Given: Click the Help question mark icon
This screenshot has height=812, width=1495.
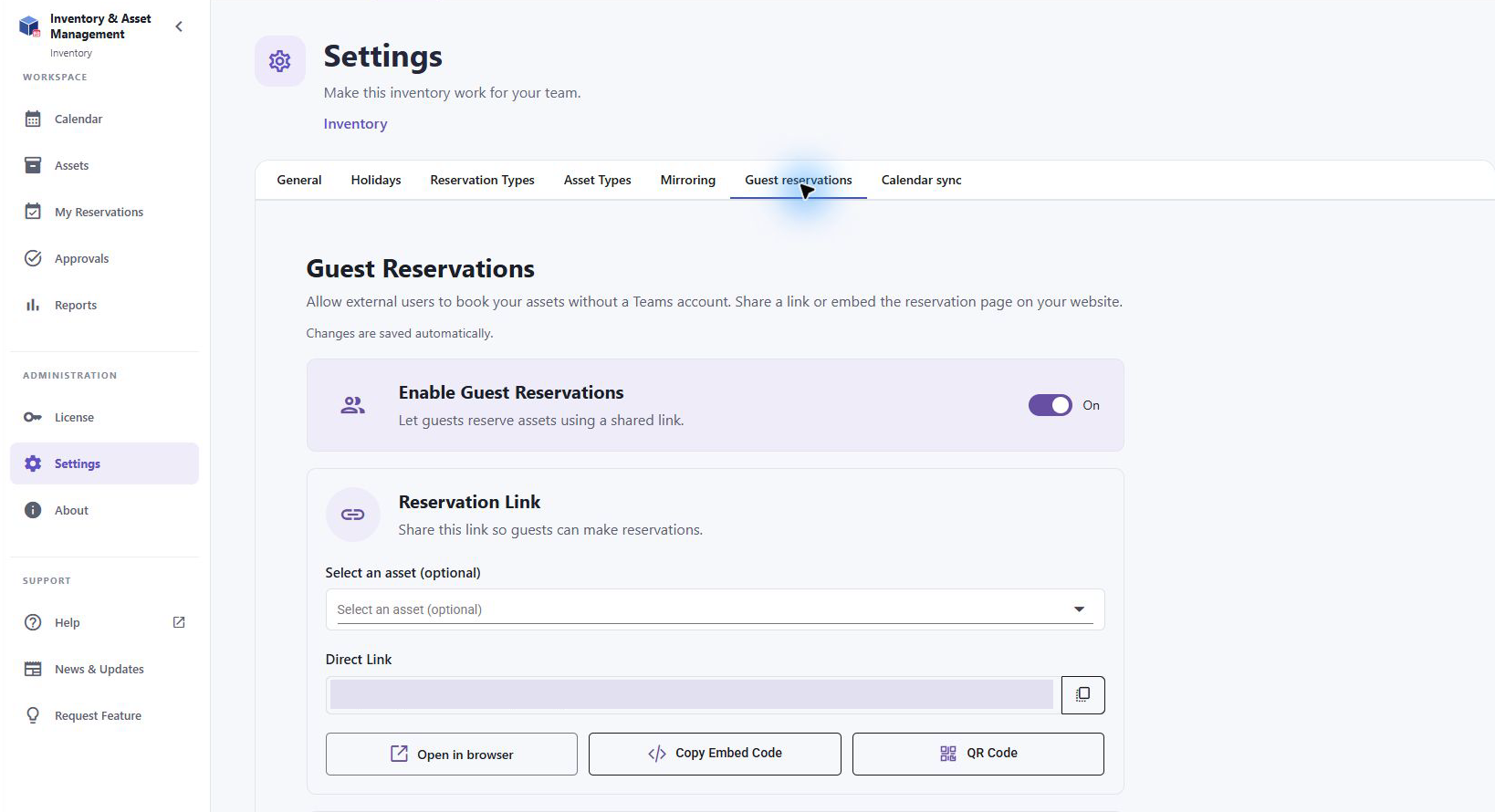Looking at the screenshot, I should coord(33,622).
